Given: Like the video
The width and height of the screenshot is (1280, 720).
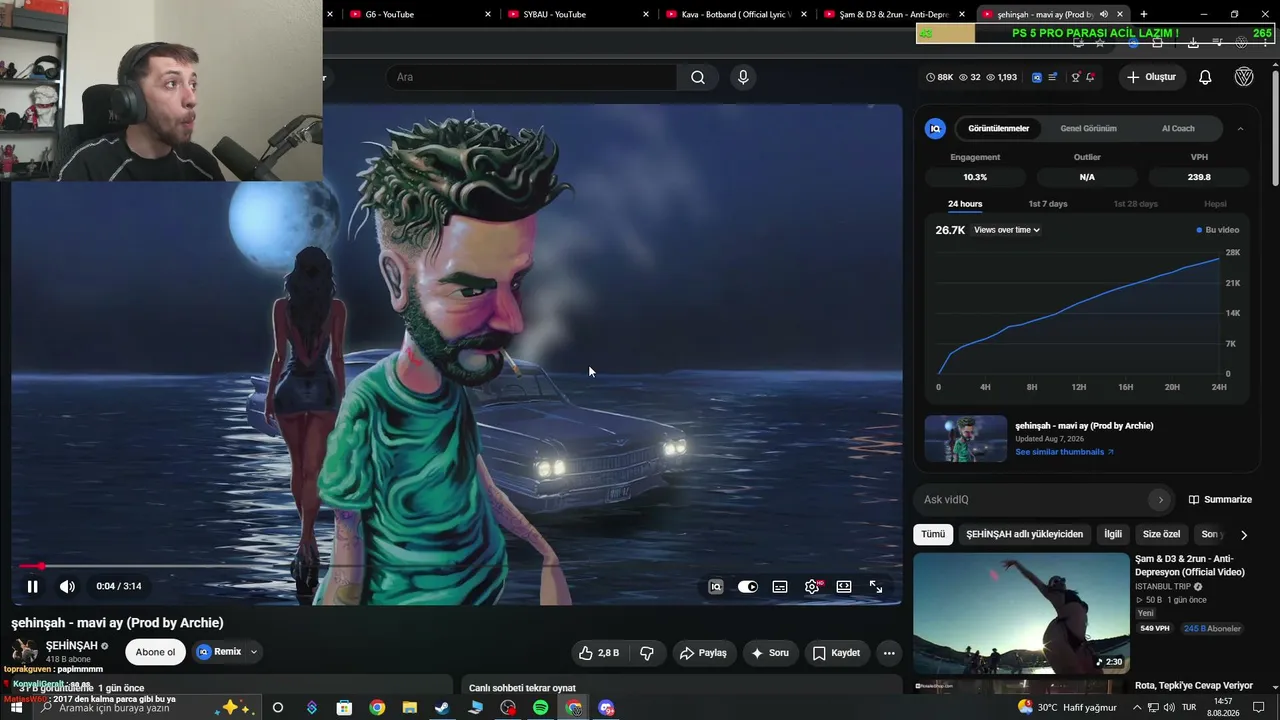Looking at the screenshot, I should click(598, 653).
